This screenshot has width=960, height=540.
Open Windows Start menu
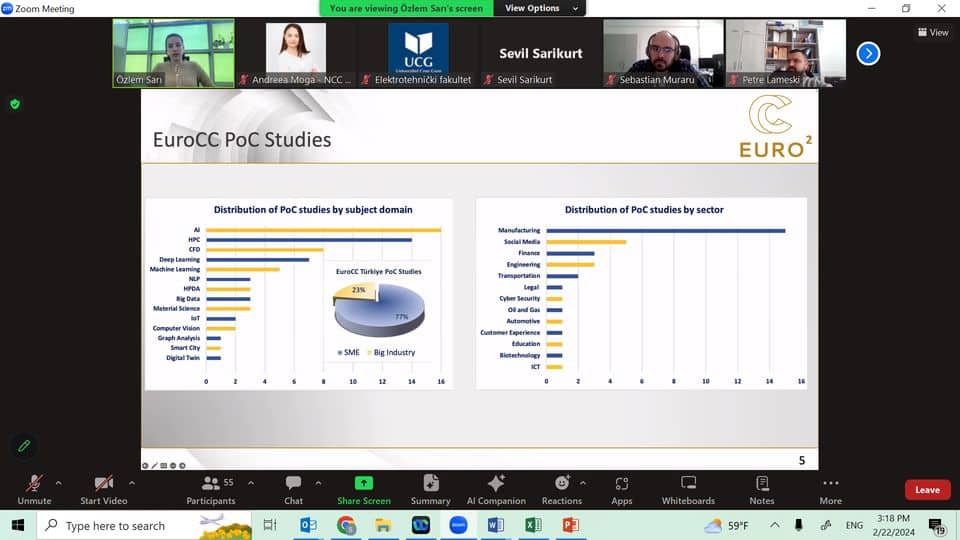click(18, 525)
